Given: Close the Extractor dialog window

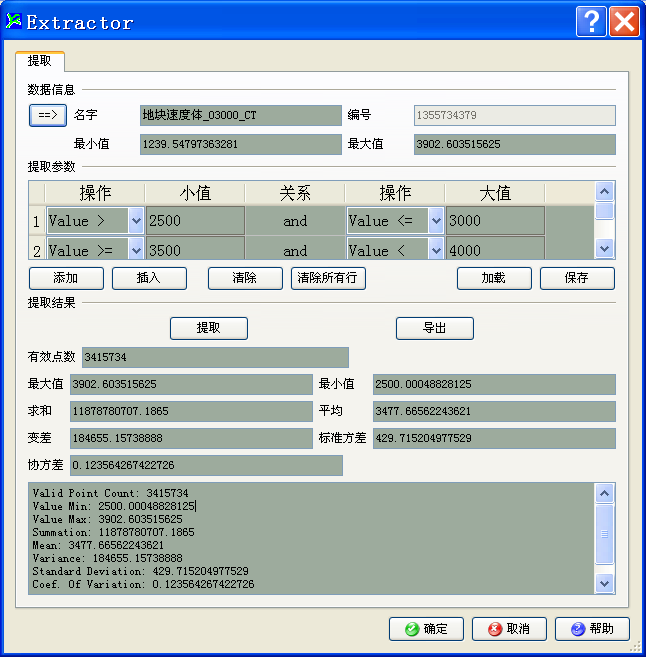Looking at the screenshot, I should [x=624, y=22].
